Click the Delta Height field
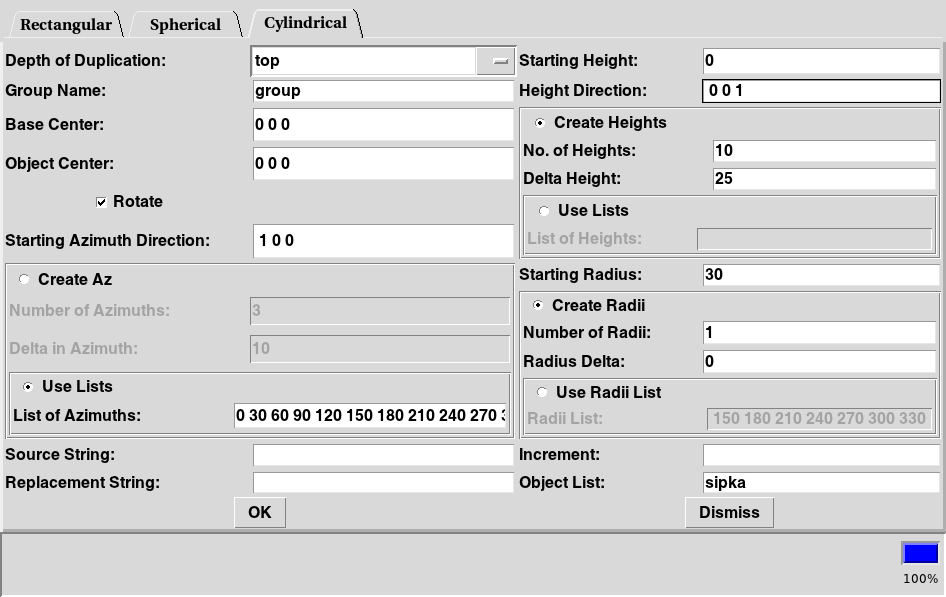 (824, 178)
